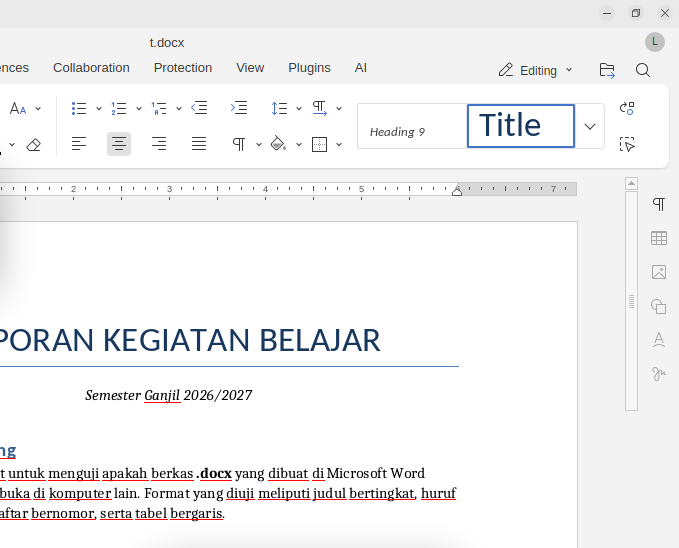Open paragraph settings in right sidebar
Image resolution: width=679 pixels, height=548 pixels.
coord(659,204)
